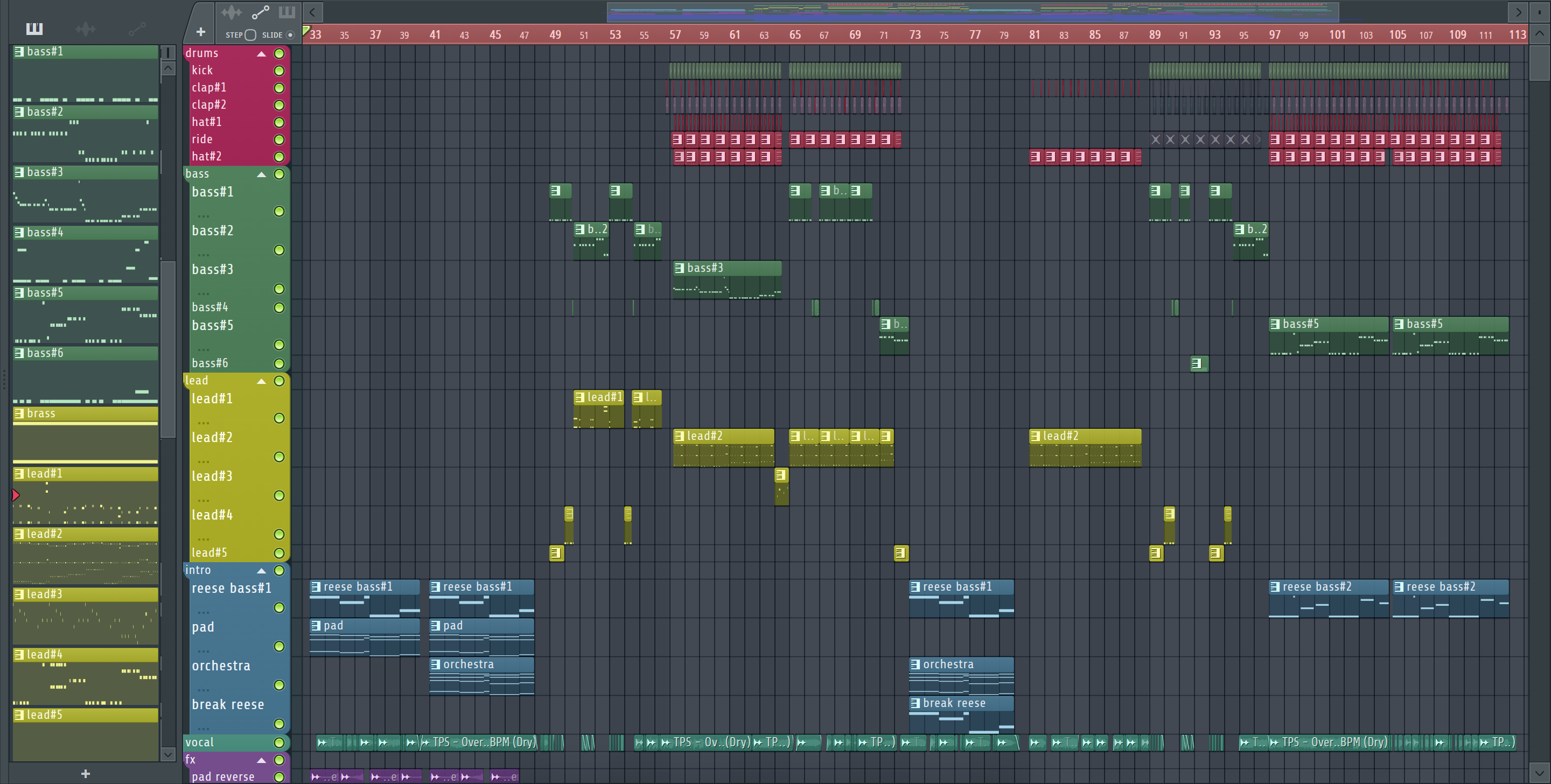Select the bass#2 pattern in the picker

[86, 134]
